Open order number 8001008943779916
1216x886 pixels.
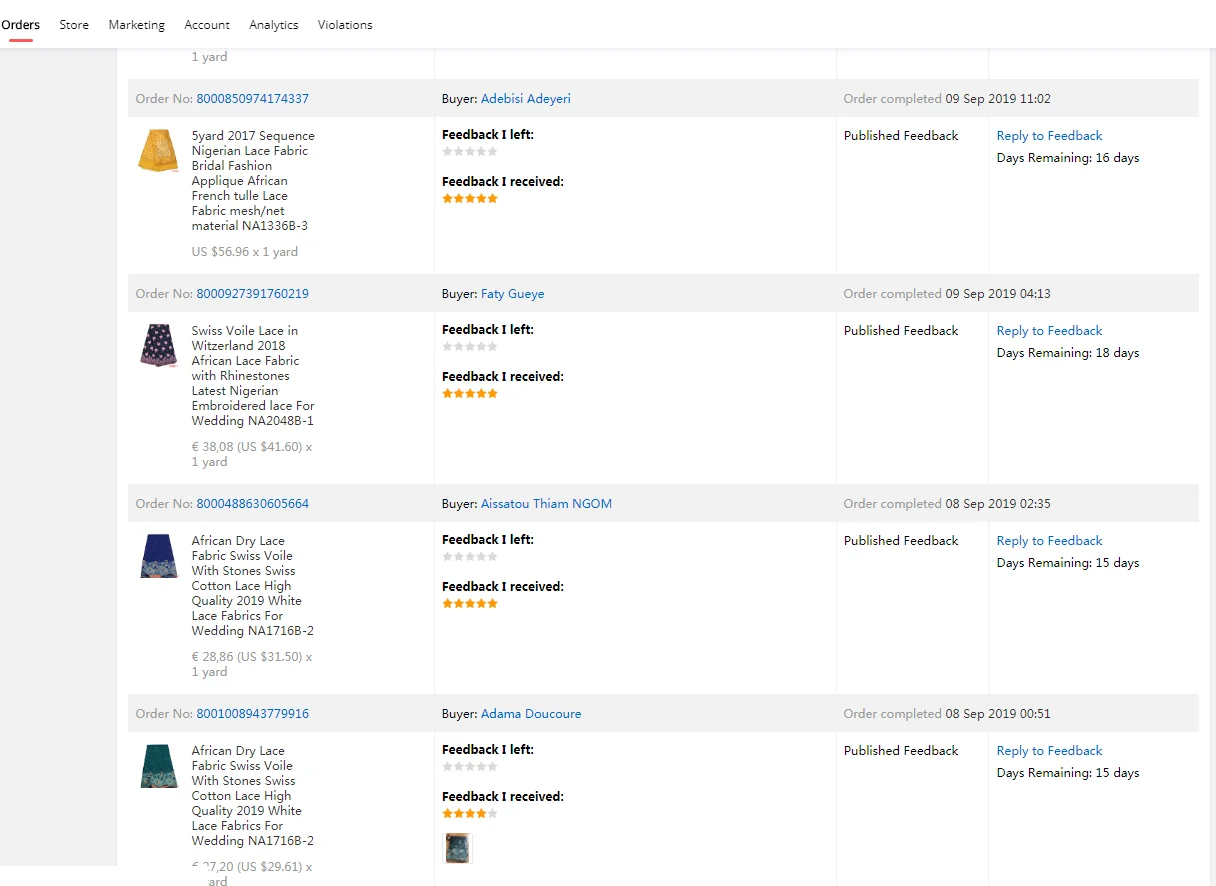tap(252, 714)
